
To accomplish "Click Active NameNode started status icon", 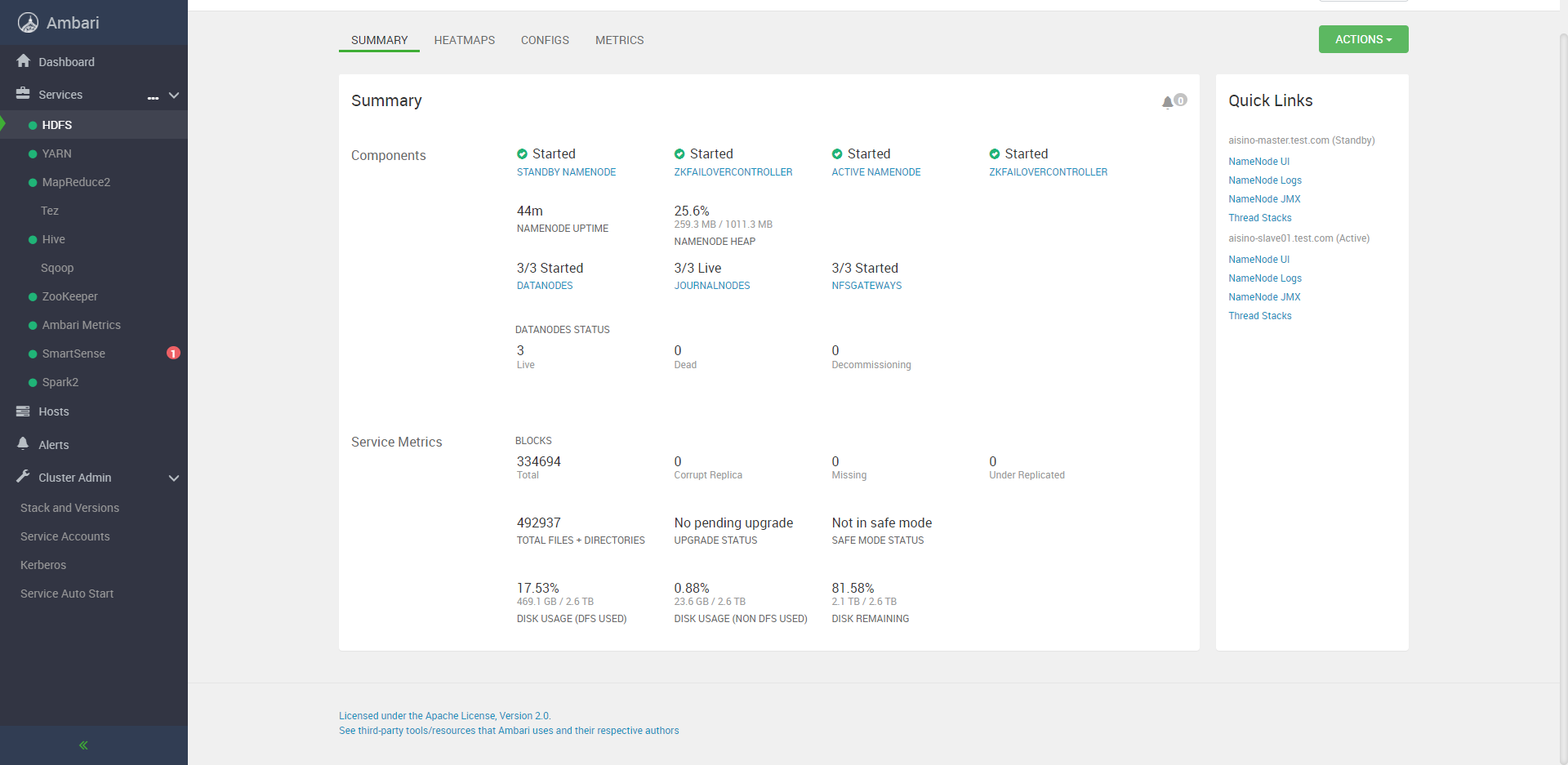I will pos(837,153).
